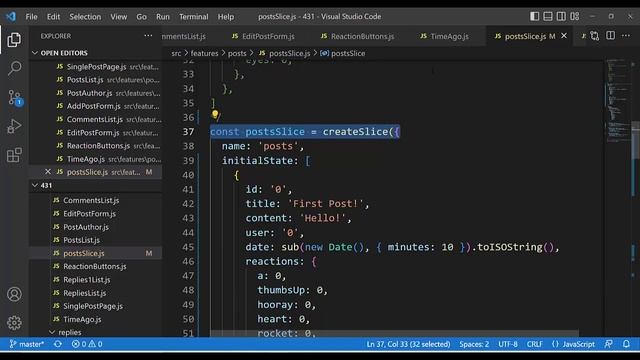Change line endings via CRLF

pyautogui.click(x=534, y=344)
